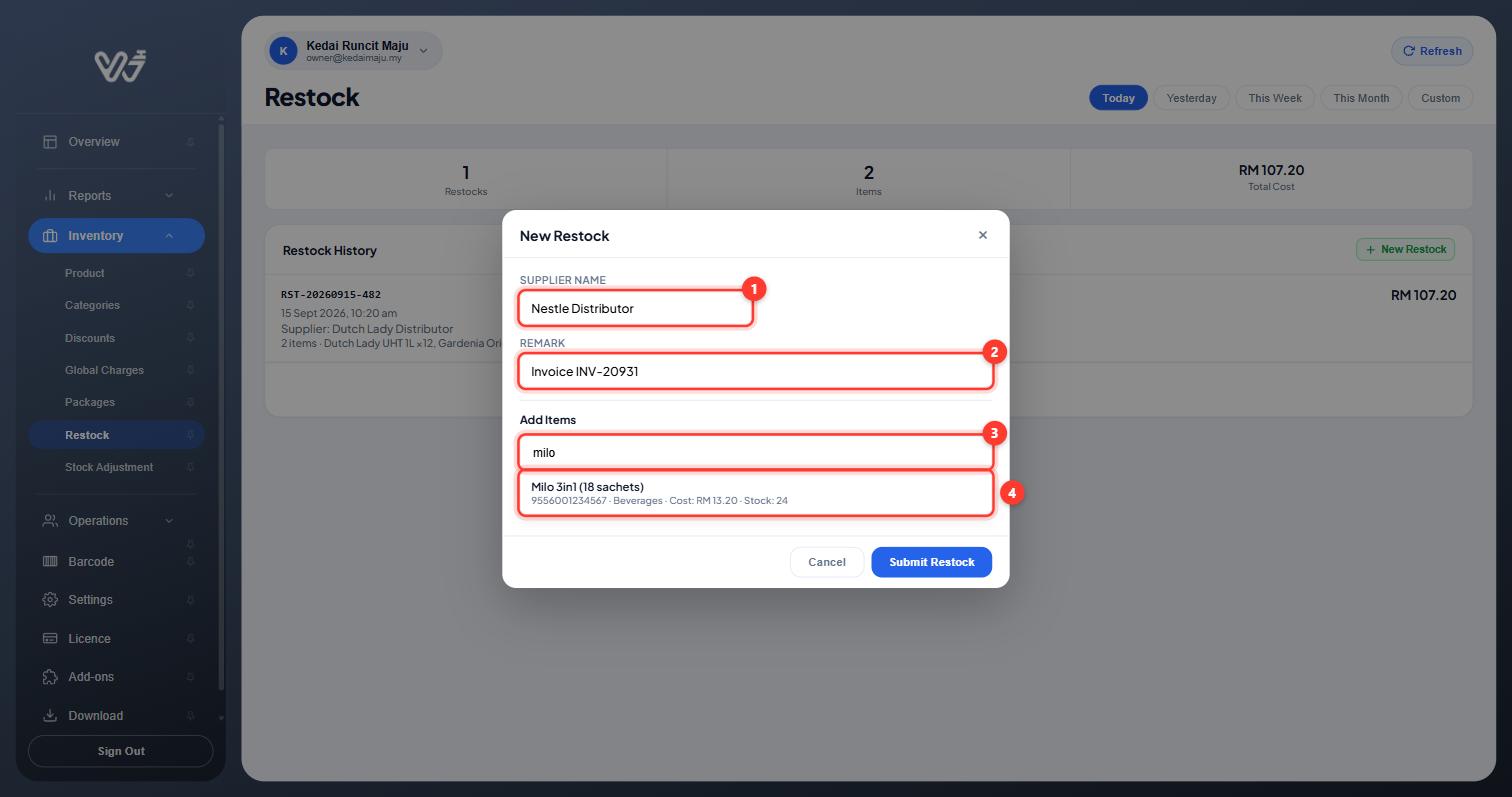This screenshot has width=1512, height=797.
Task: Pin the Overview menu item
Action: 190,142
